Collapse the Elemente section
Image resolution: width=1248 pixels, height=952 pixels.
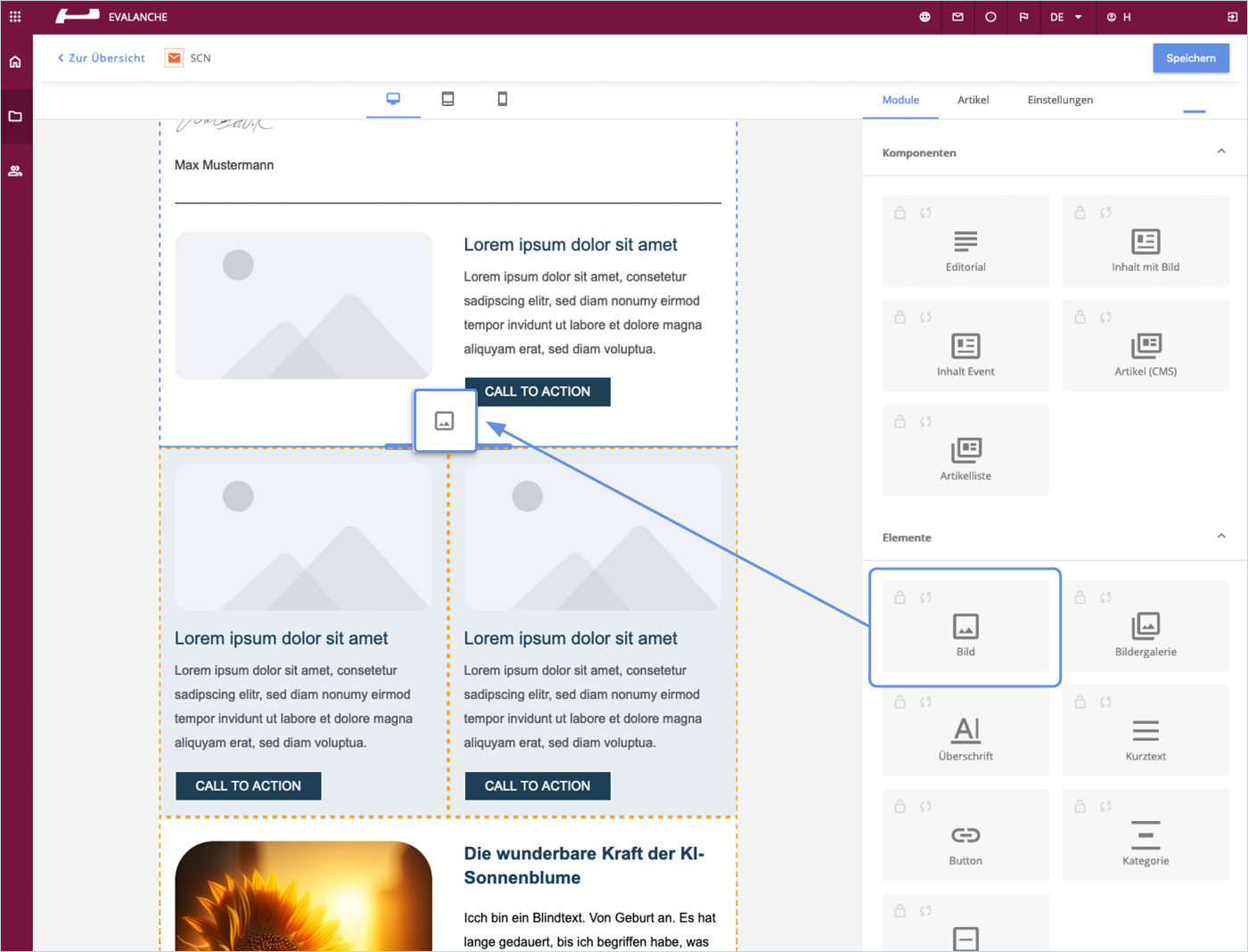(1220, 537)
